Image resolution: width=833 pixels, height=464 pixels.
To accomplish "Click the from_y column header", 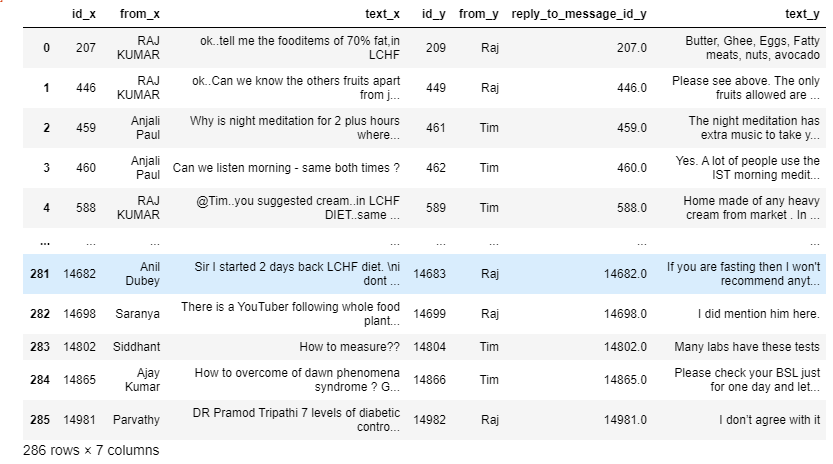I will click(479, 14).
